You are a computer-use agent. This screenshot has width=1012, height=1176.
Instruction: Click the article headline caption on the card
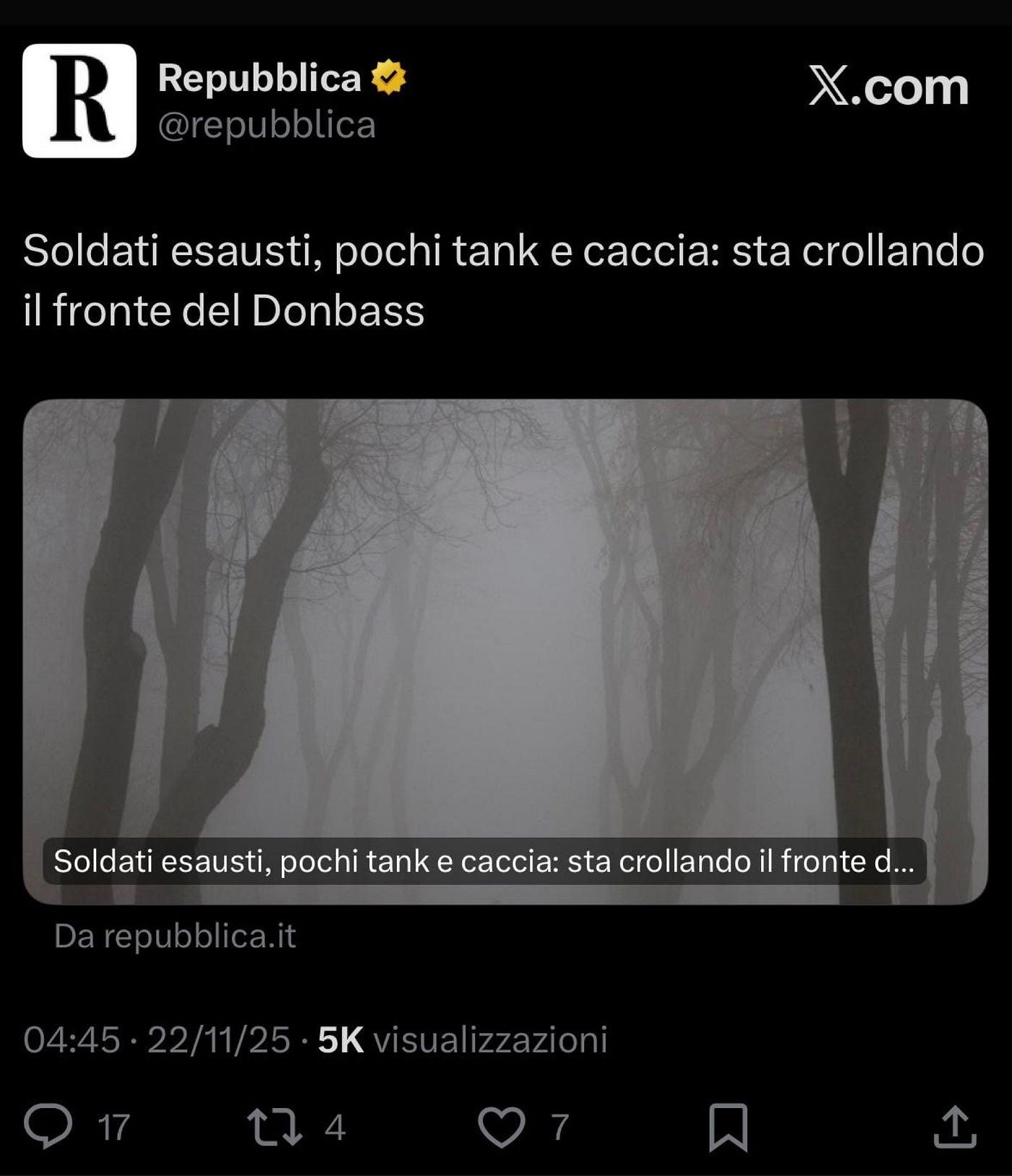484,861
